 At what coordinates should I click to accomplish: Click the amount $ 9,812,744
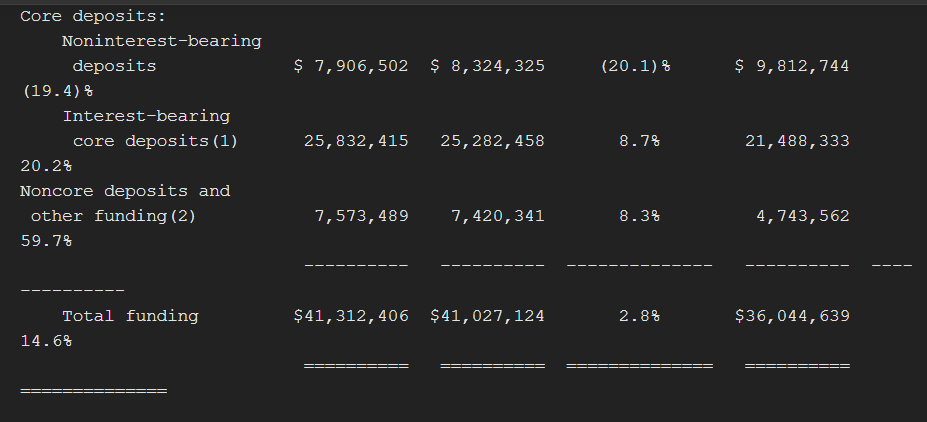coord(792,66)
